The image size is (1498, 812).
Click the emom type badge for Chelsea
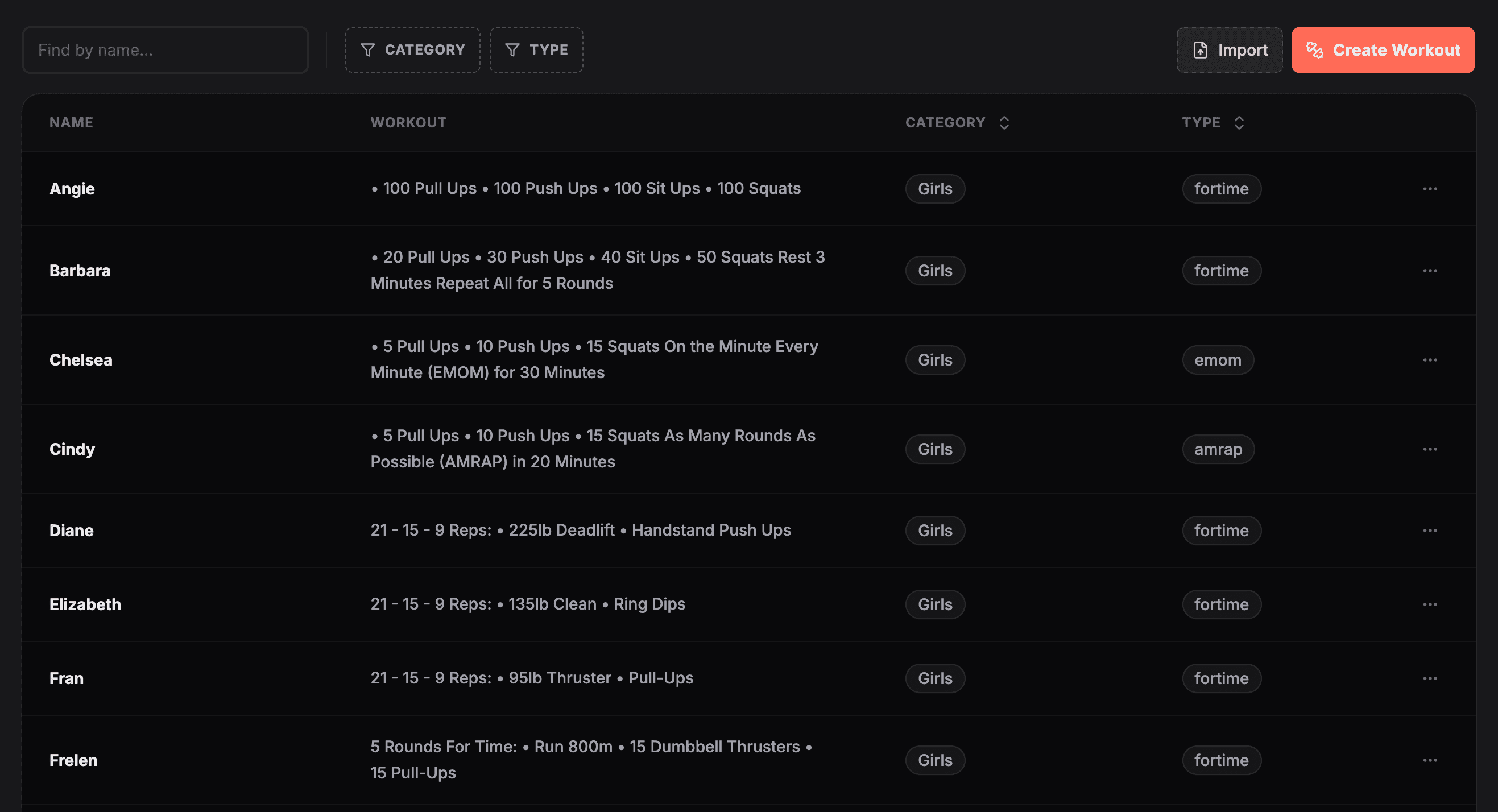(1218, 360)
